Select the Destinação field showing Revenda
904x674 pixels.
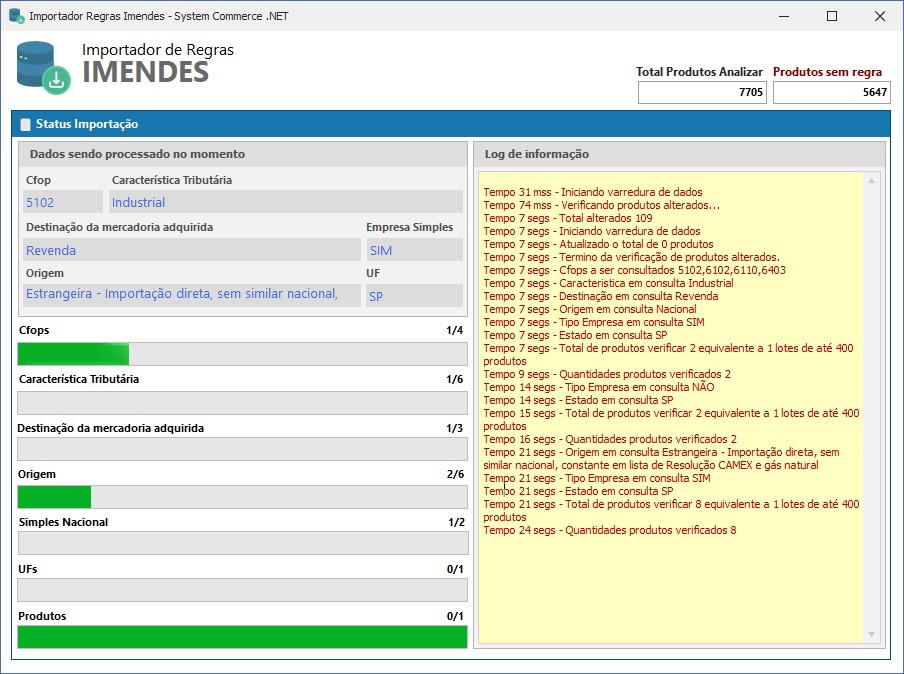pyautogui.click(x=190, y=250)
